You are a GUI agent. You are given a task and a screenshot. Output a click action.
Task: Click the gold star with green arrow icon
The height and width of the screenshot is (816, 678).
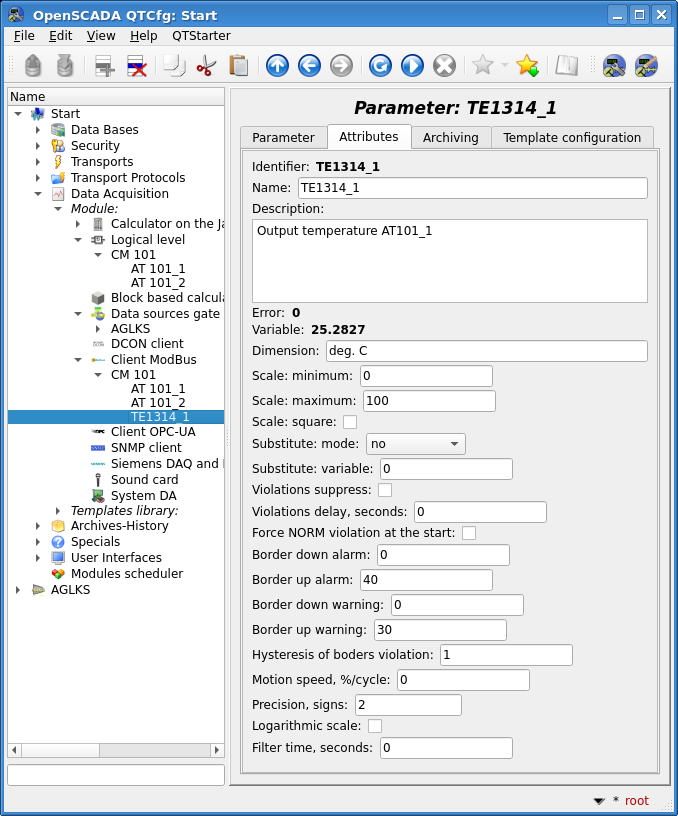pos(527,66)
